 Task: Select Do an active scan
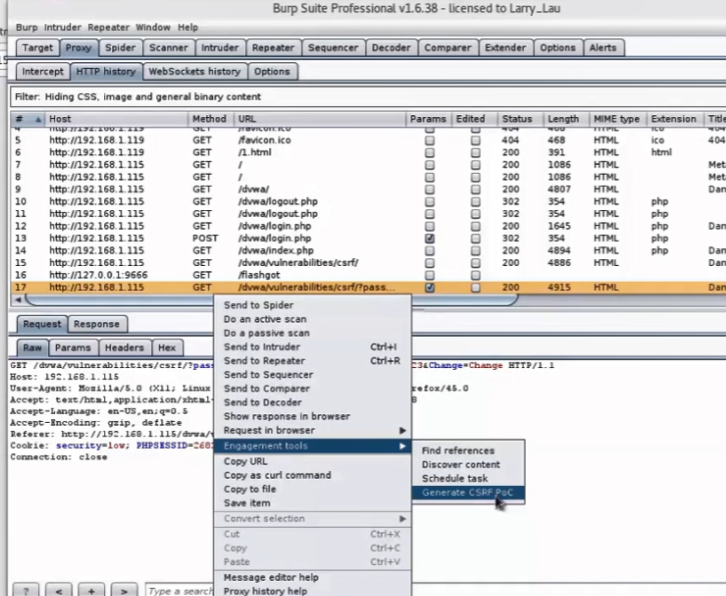tap(313, 319)
